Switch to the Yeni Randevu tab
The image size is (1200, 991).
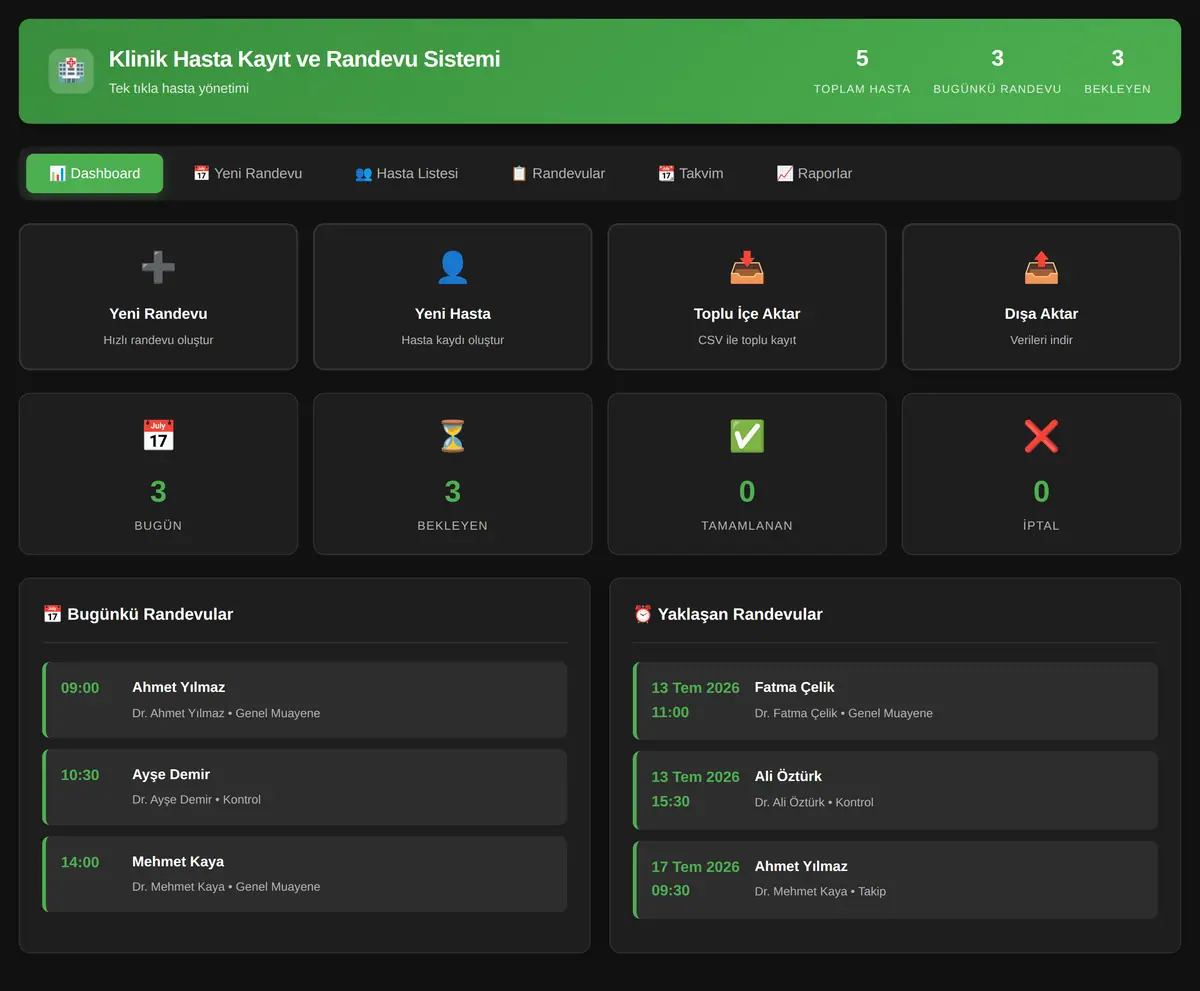[247, 173]
